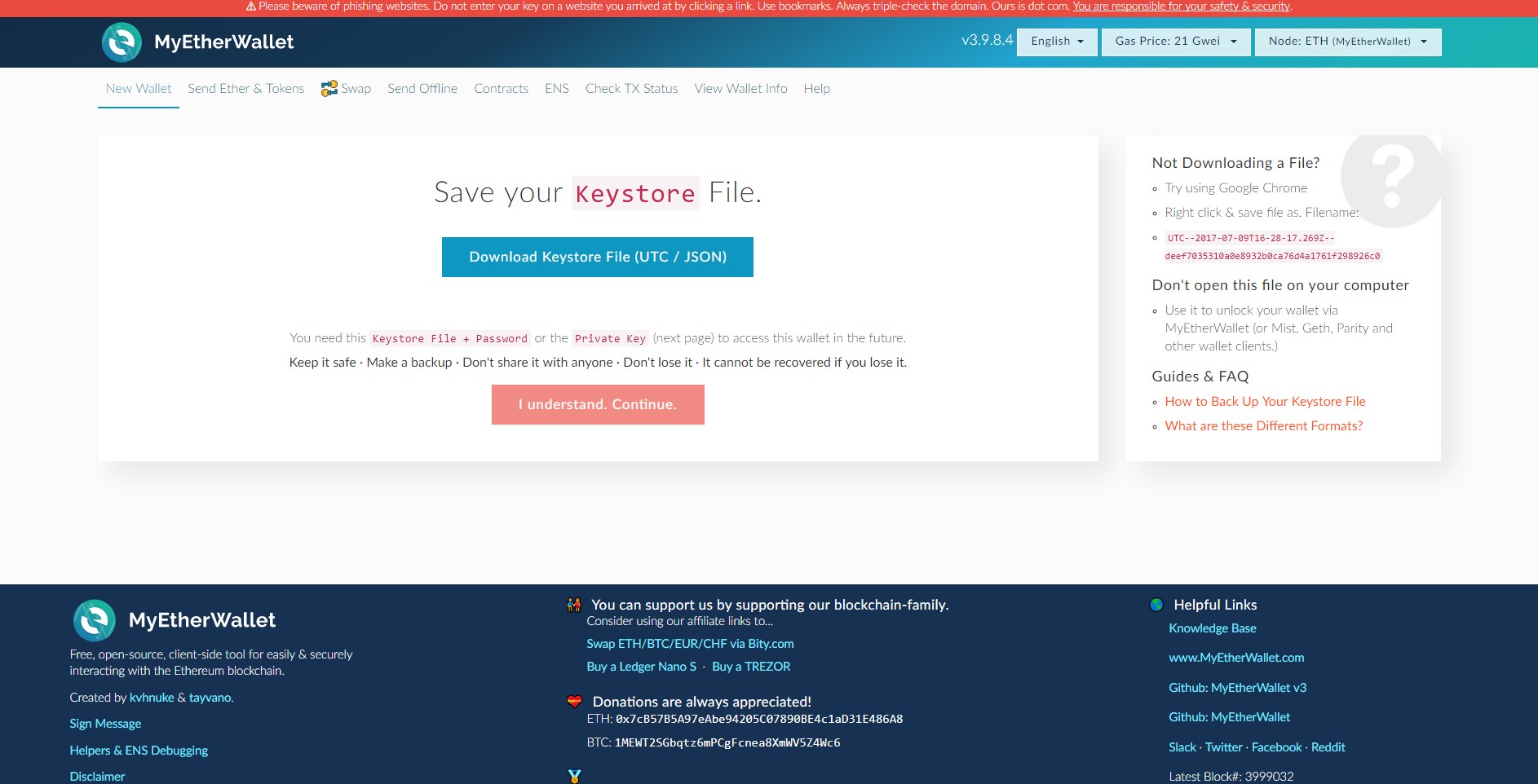Follow the Buy a TREZOR link
The height and width of the screenshot is (784, 1538).
pos(751,667)
